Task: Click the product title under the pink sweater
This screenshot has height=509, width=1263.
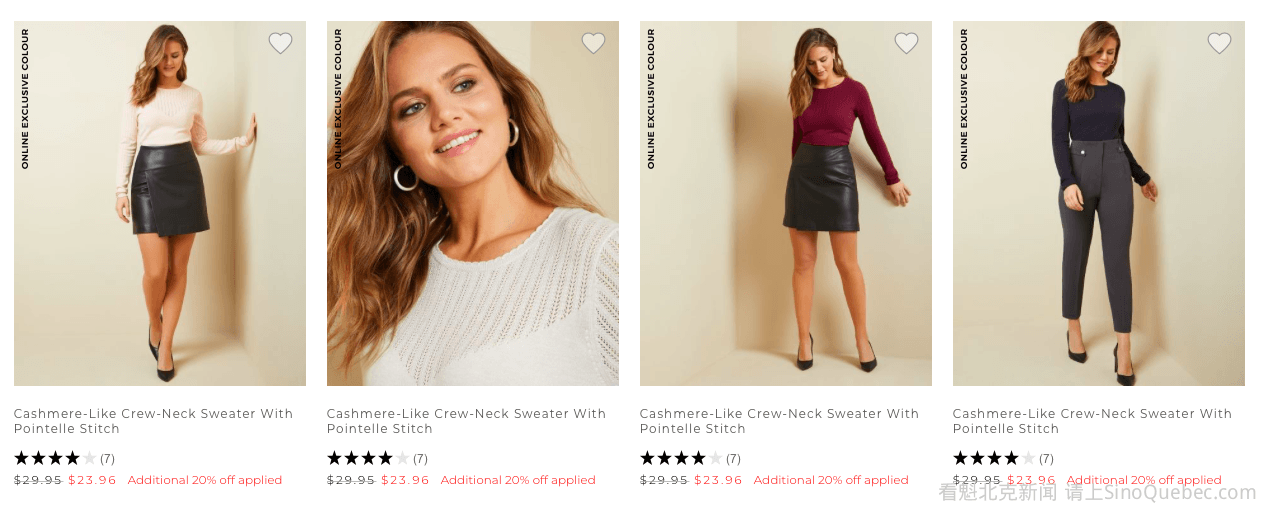Action: tap(153, 421)
